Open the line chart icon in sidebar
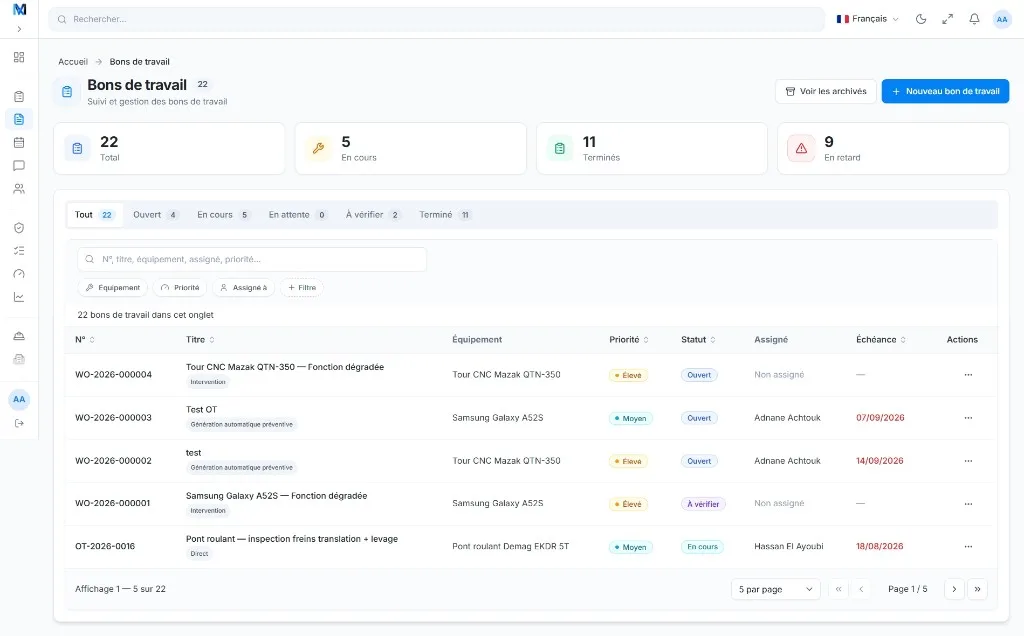Viewport: 1024px width, 636px height. pos(19,297)
